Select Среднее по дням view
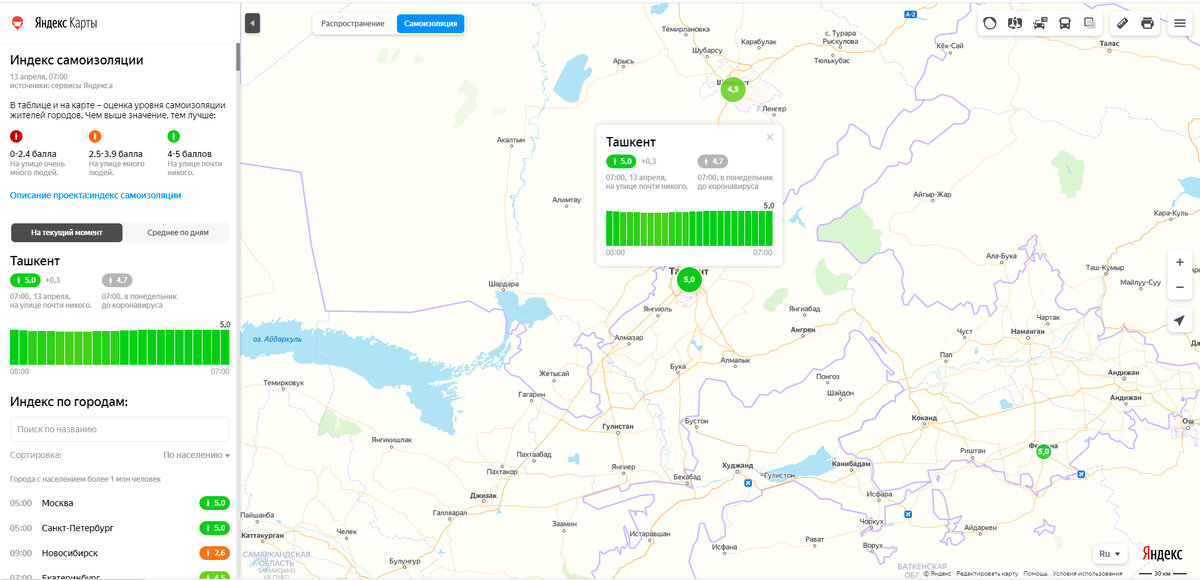The width and height of the screenshot is (1200, 580). (177, 232)
